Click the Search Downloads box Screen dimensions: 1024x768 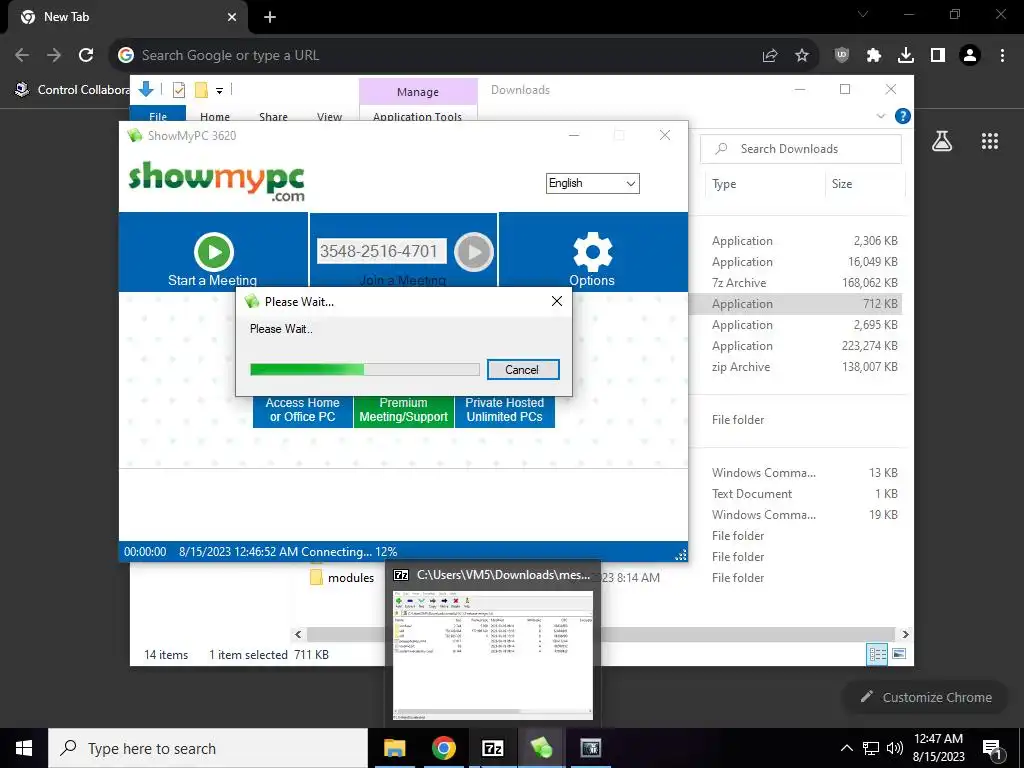(801, 149)
